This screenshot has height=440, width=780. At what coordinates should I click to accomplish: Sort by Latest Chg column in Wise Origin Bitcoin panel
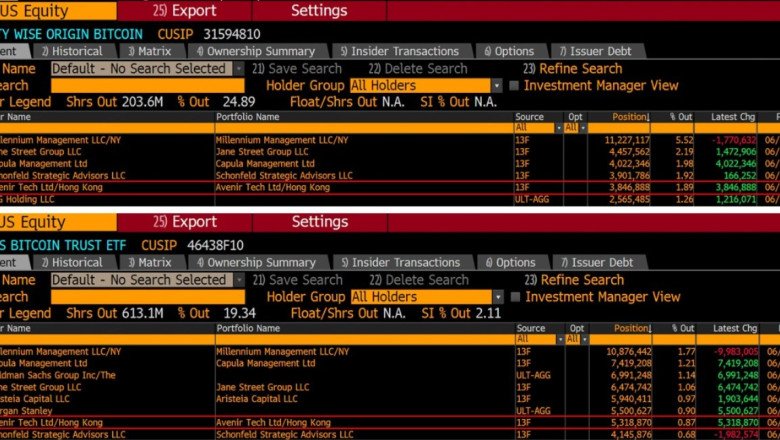tap(733, 117)
